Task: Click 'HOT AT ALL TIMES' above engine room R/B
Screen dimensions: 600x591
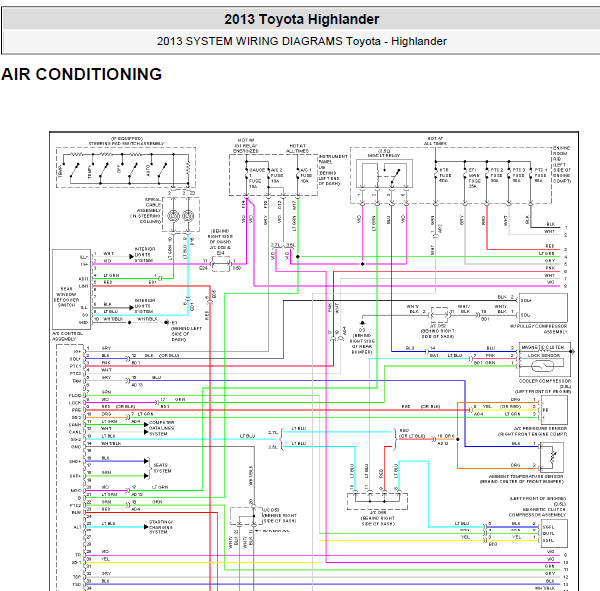Action: (x=435, y=141)
